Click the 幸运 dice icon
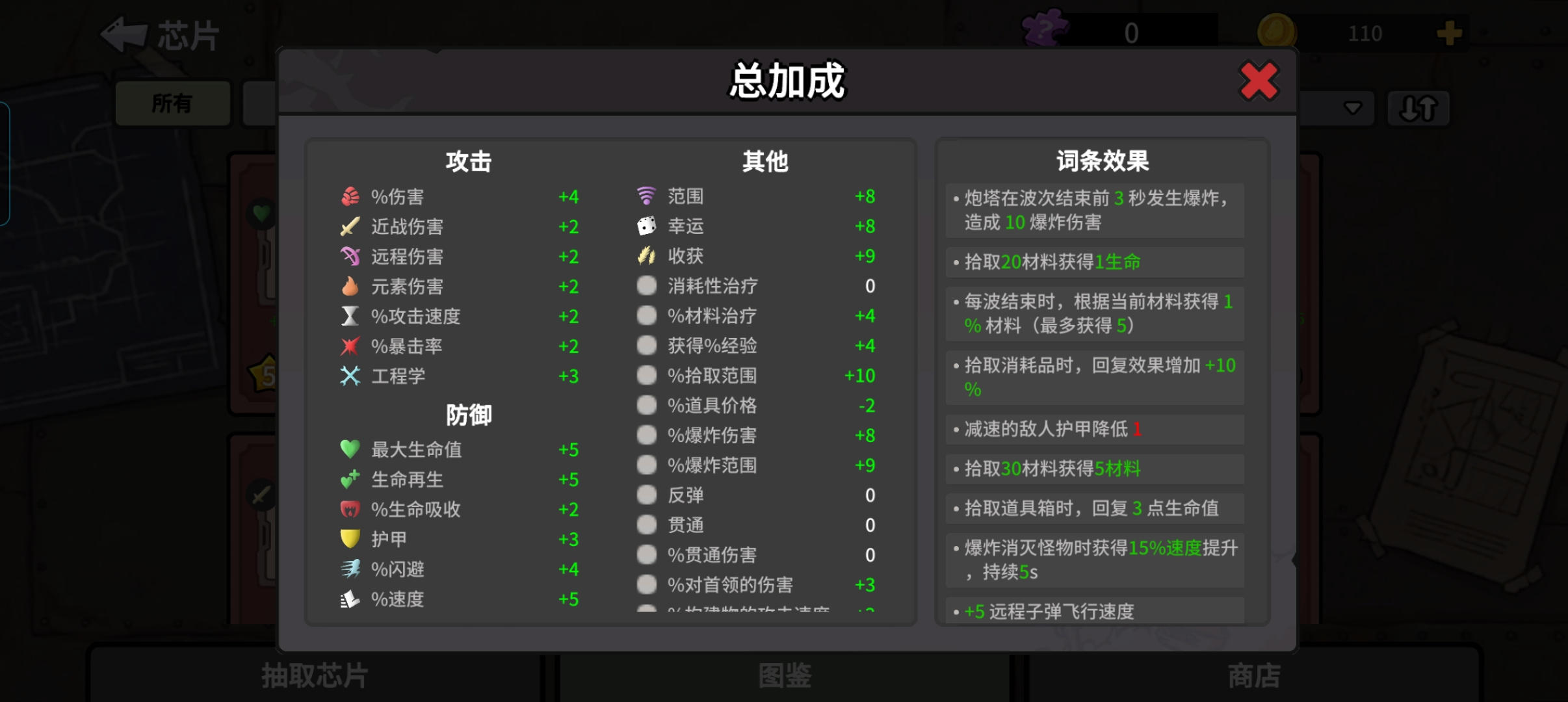 [x=646, y=226]
